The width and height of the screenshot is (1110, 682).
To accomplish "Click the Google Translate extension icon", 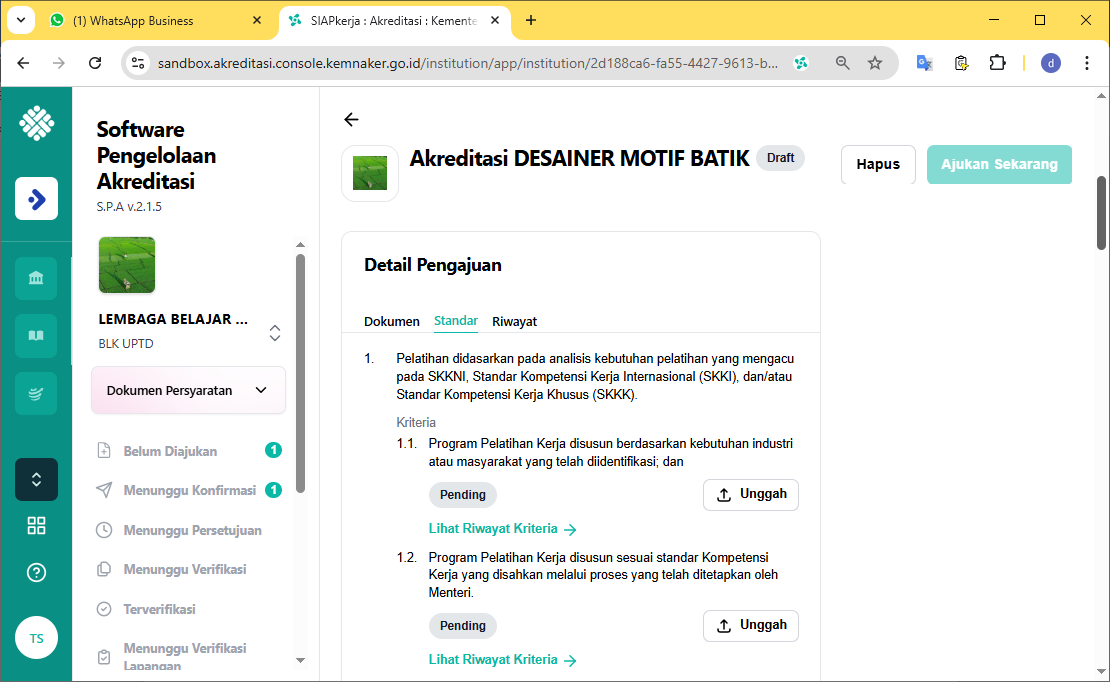I will tap(925, 63).
